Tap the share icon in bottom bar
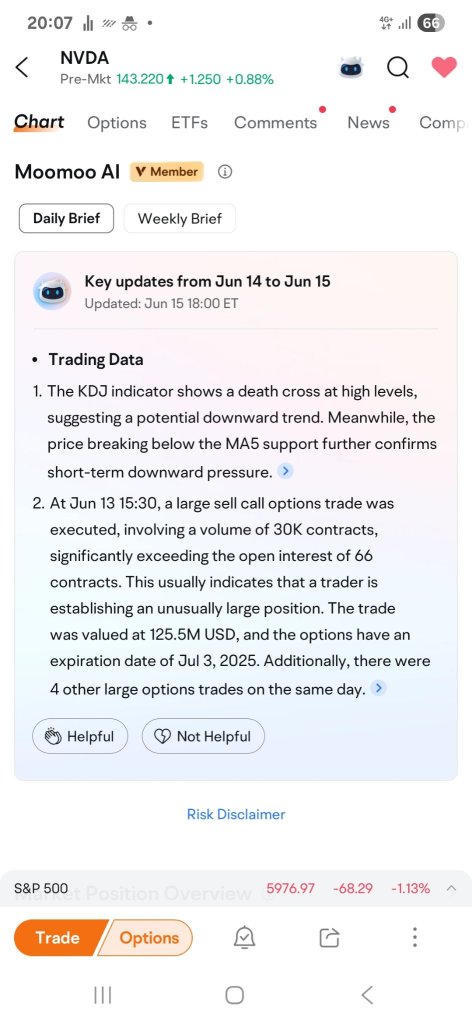Image resolution: width=472 pixels, height=1024 pixels. tap(330, 938)
